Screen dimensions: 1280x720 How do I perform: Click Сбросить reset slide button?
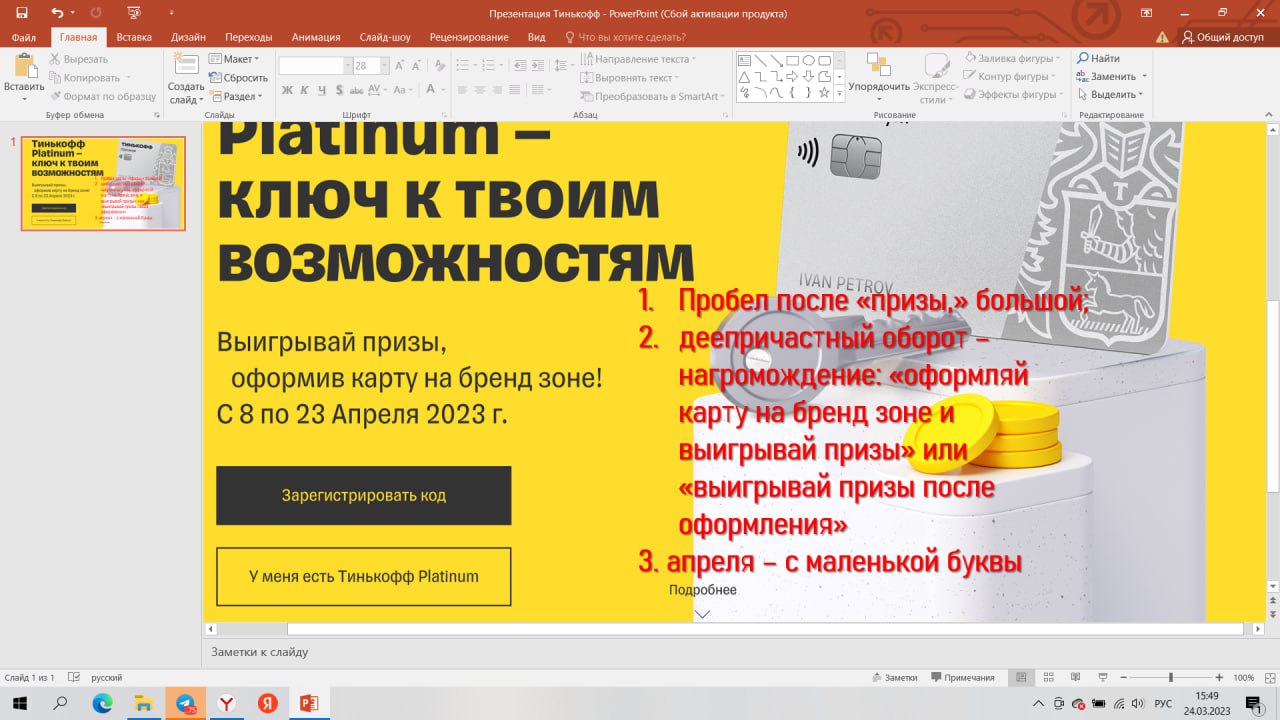[238, 78]
